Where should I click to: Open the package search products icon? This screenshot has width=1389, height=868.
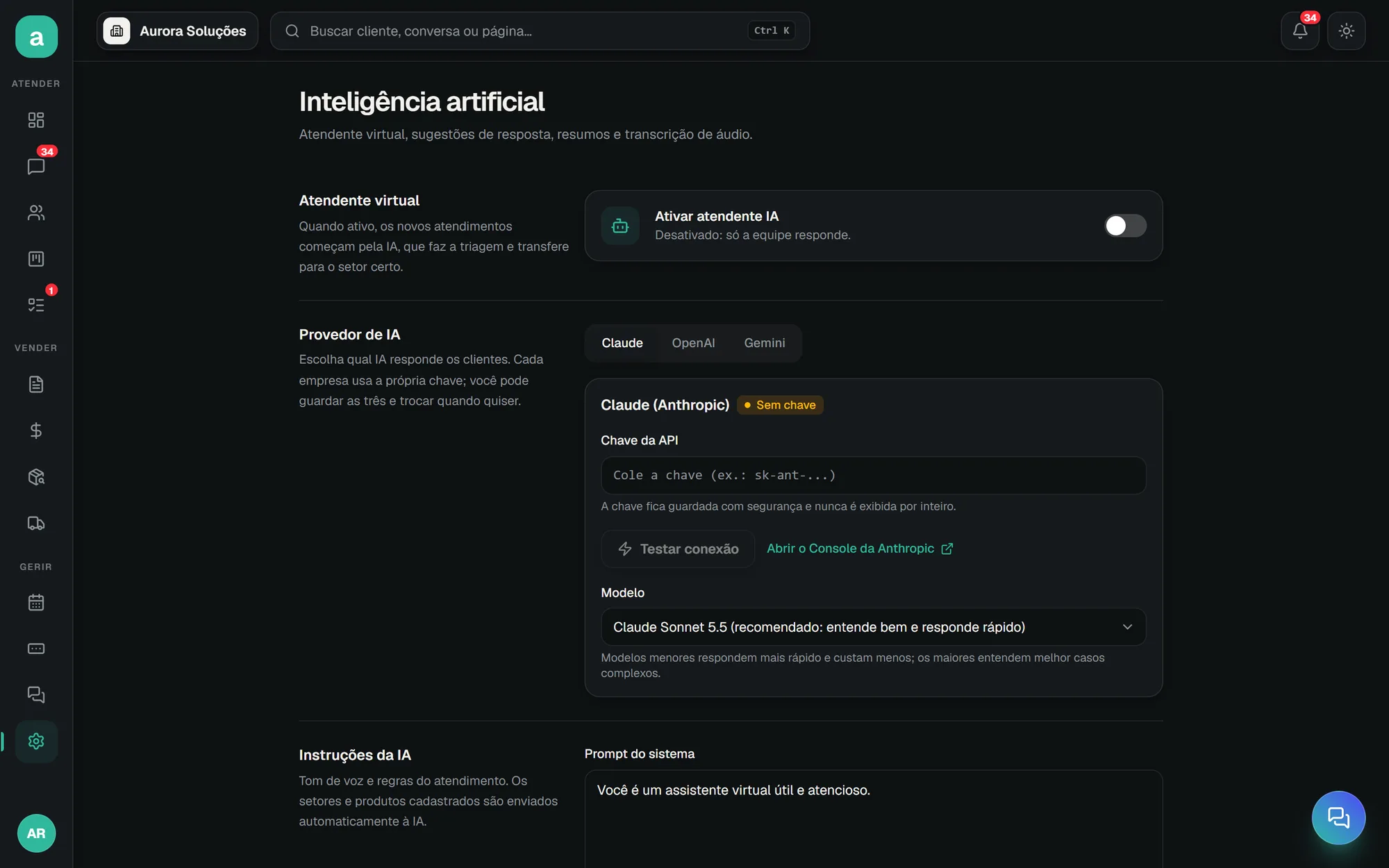coord(36,477)
